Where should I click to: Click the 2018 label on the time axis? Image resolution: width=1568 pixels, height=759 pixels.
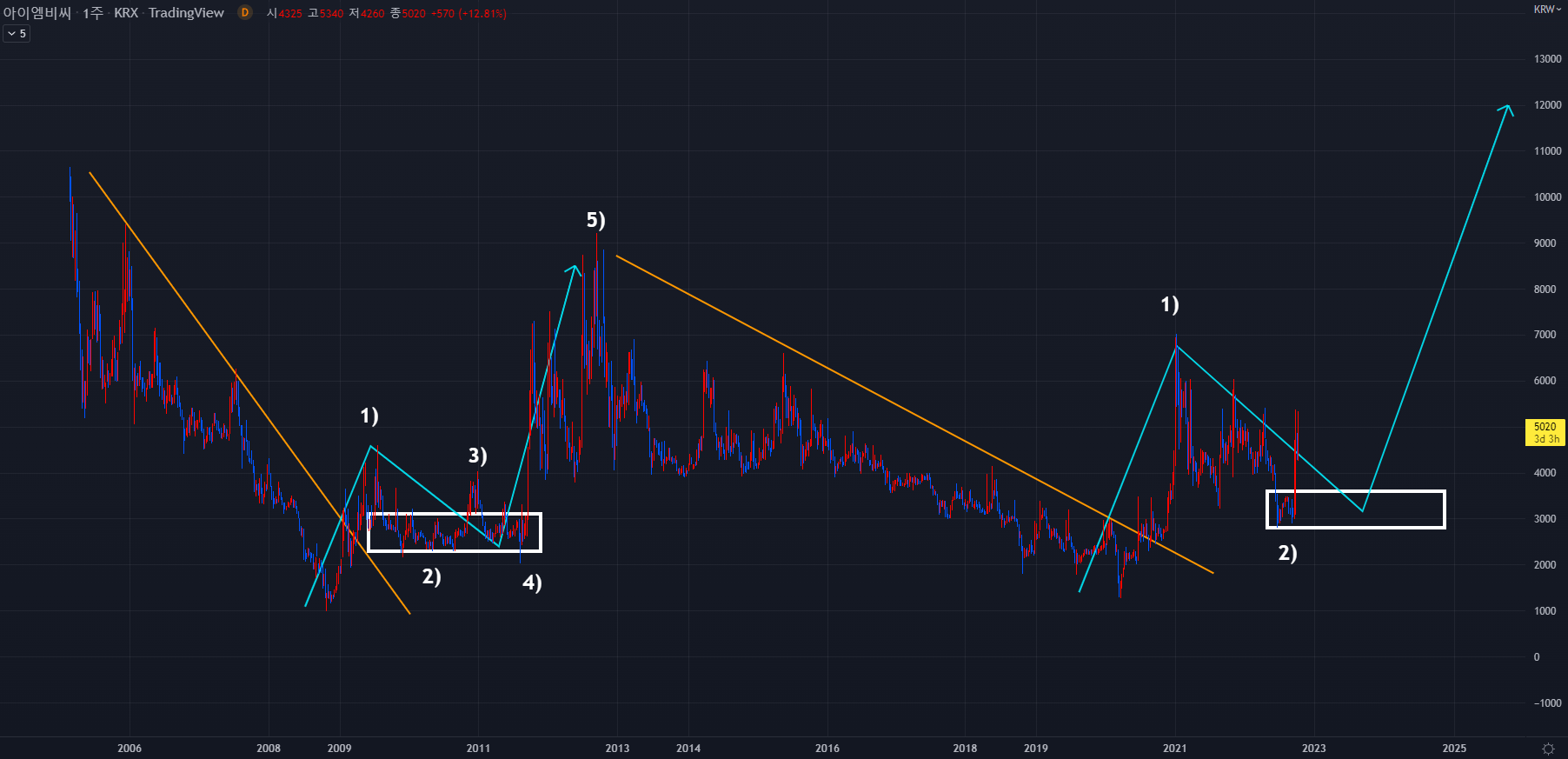point(965,749)
